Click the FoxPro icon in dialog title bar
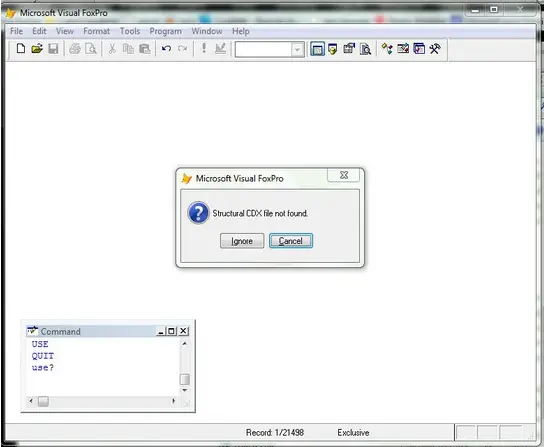544x447 pixels. point(187,179)
